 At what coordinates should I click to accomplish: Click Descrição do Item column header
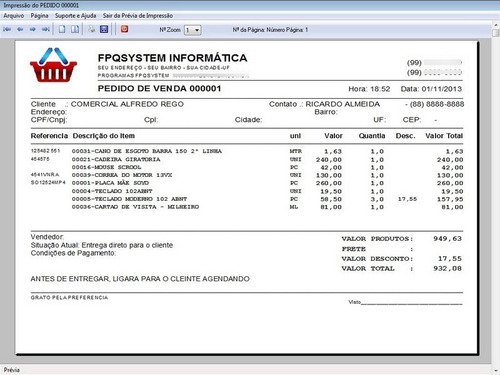[104, 136]
